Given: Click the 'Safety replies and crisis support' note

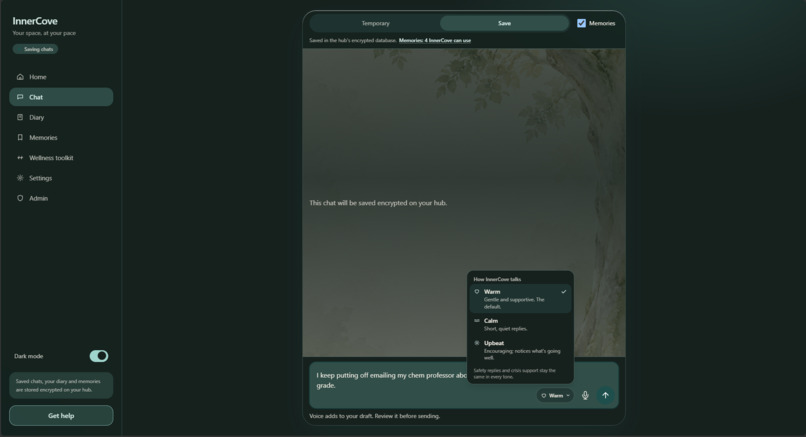Looking at the screenshot, I should click(x=515, y=374).
